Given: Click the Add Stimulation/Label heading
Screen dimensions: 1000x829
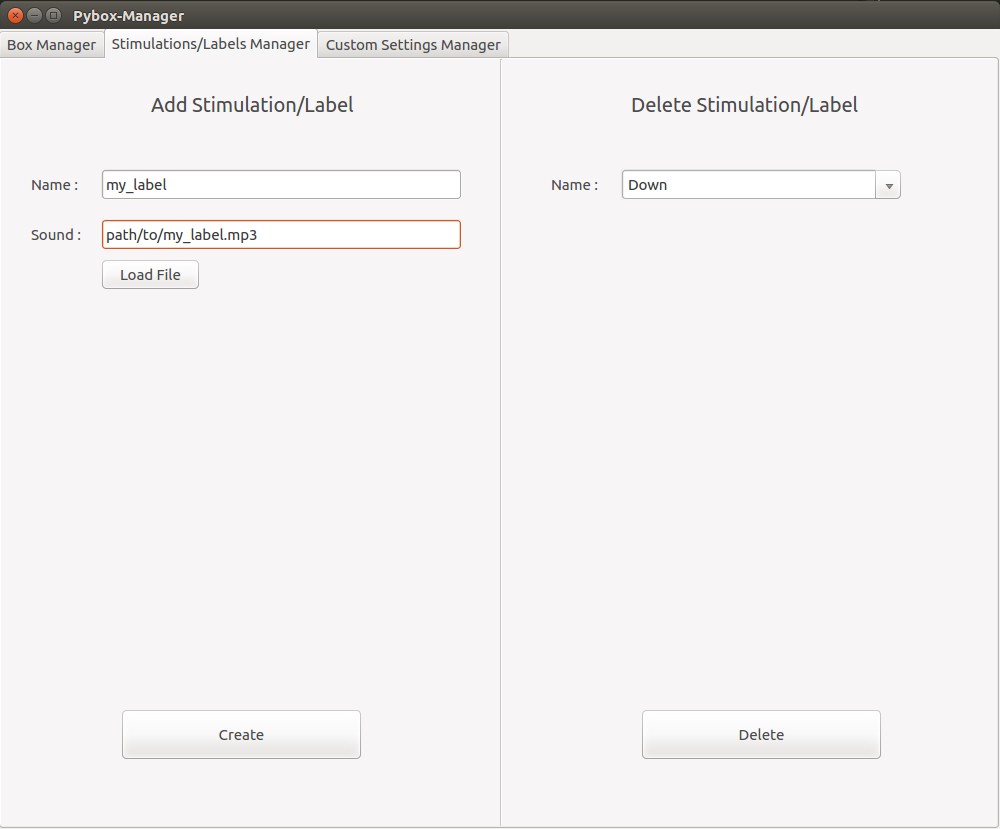Looking at the screenshot, I should [x=252, y=105].
